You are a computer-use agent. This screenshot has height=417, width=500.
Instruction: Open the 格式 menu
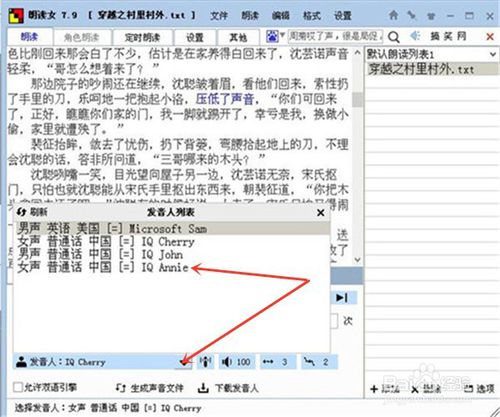click(312, 15)
